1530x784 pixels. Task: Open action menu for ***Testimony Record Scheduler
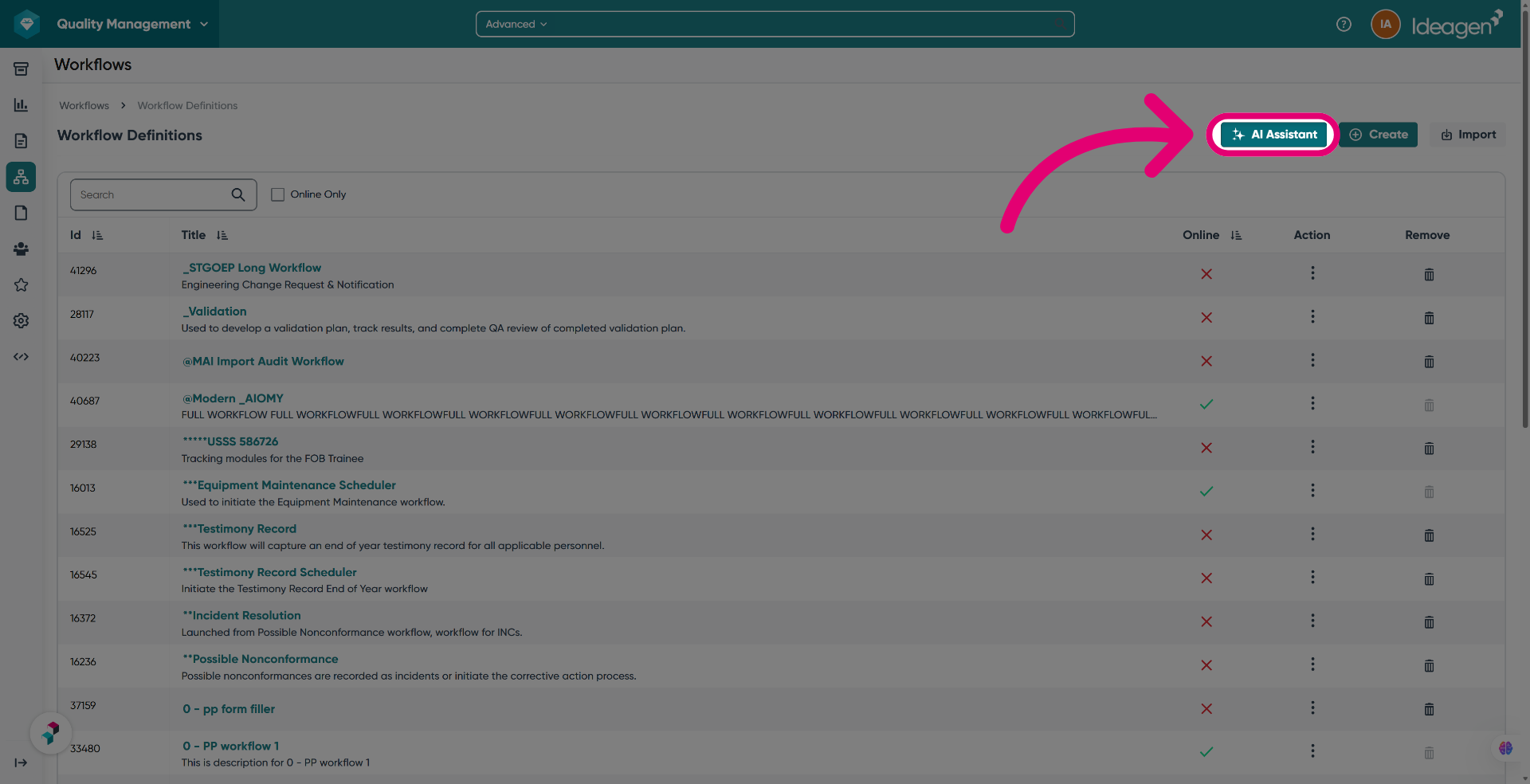pyautogui.click(x=1312, y=578)
